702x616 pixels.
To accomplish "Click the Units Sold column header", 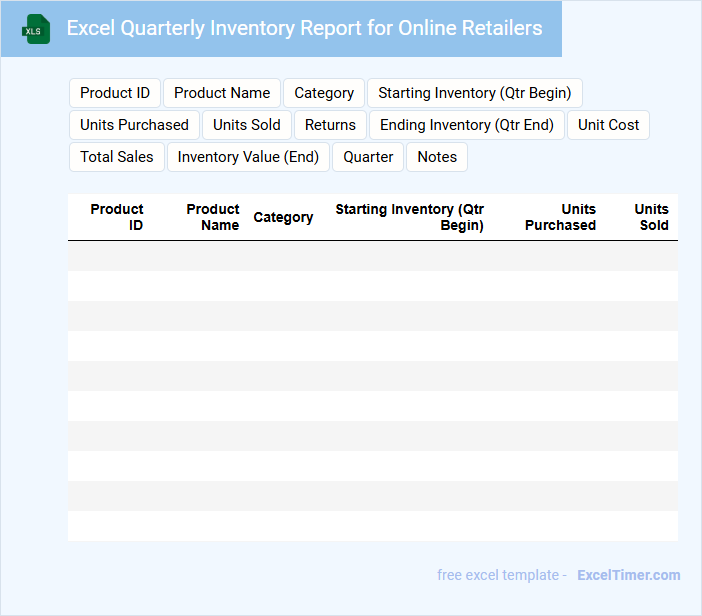I will click(x=651, y=217).
